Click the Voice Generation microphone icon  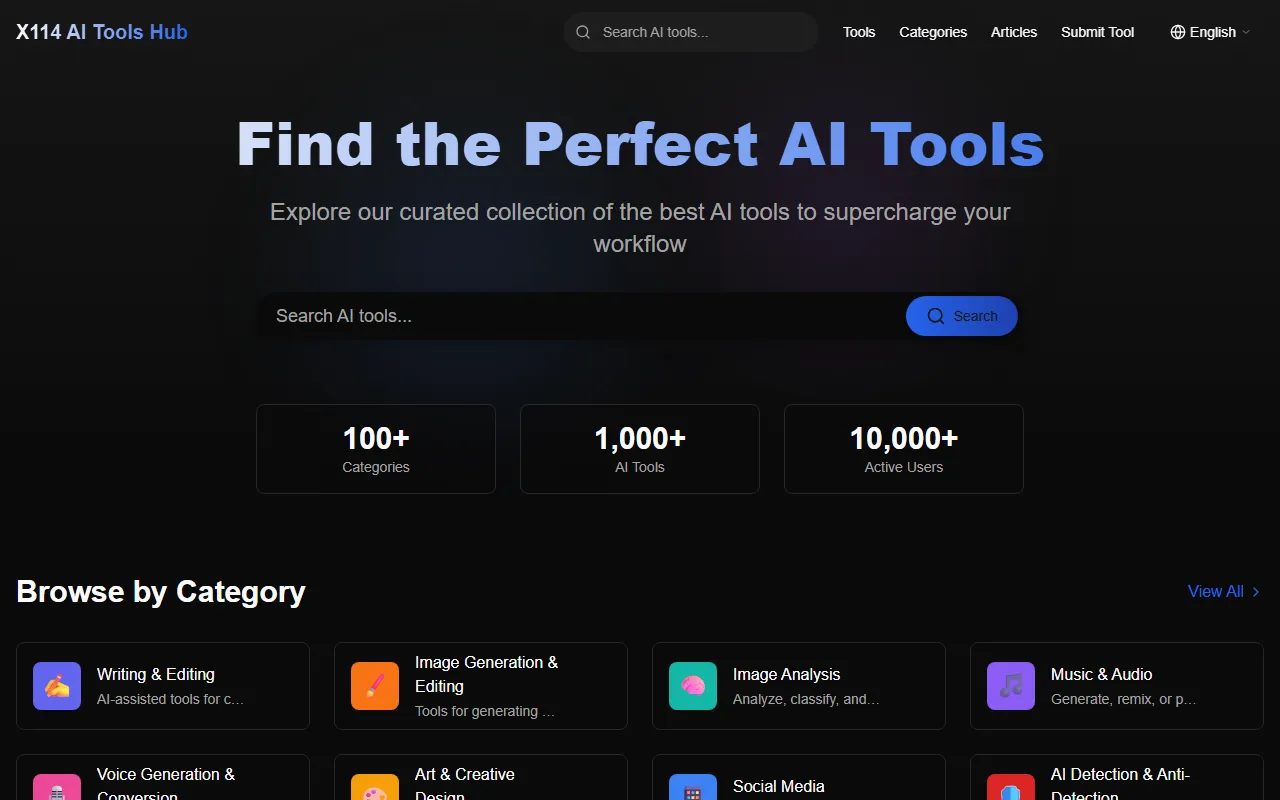pos(57,789)
